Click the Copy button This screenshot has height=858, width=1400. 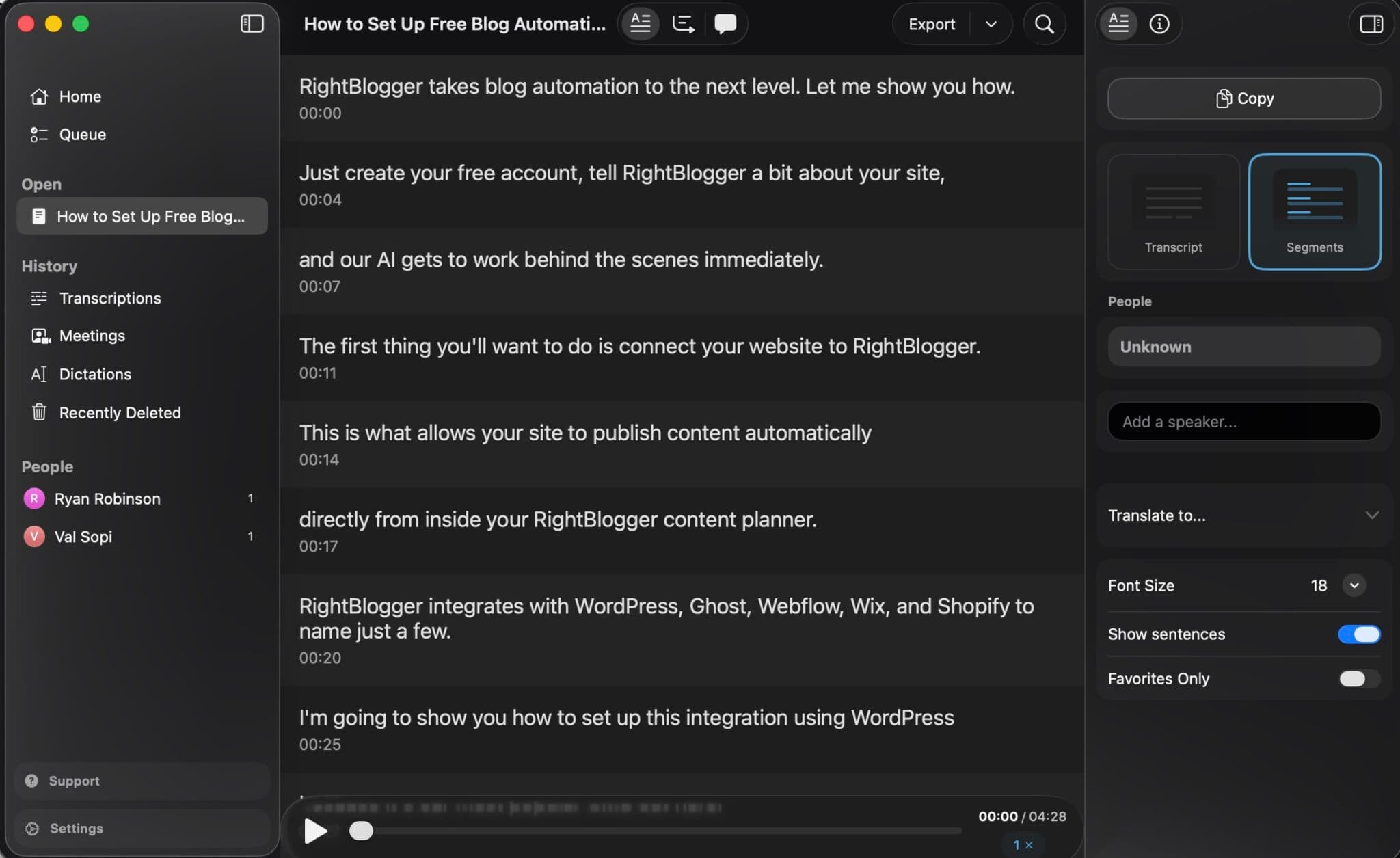(x=1243, y=98)
